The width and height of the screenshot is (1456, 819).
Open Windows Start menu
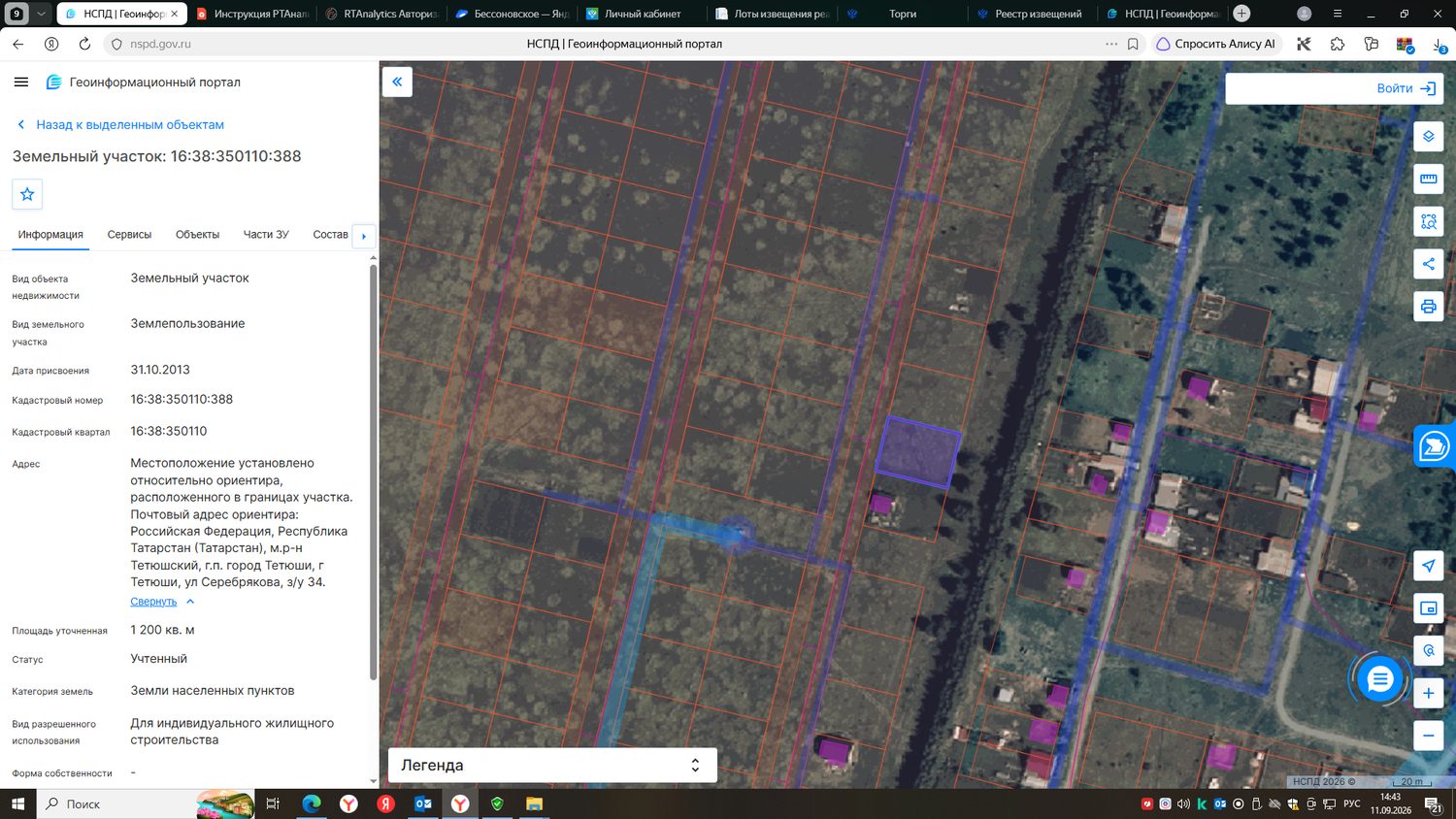(x=17, y=803)
